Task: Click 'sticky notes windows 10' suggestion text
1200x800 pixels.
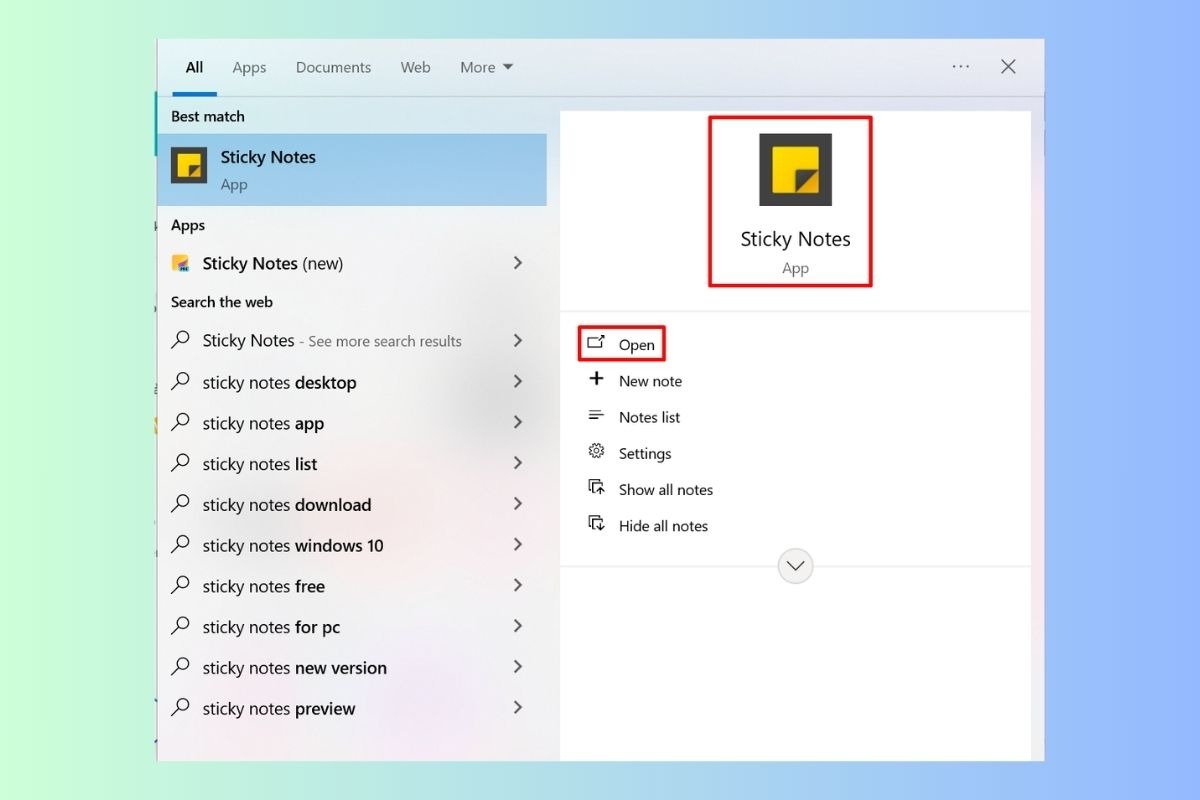Action: pyautogui.click(x=293, y=546)
